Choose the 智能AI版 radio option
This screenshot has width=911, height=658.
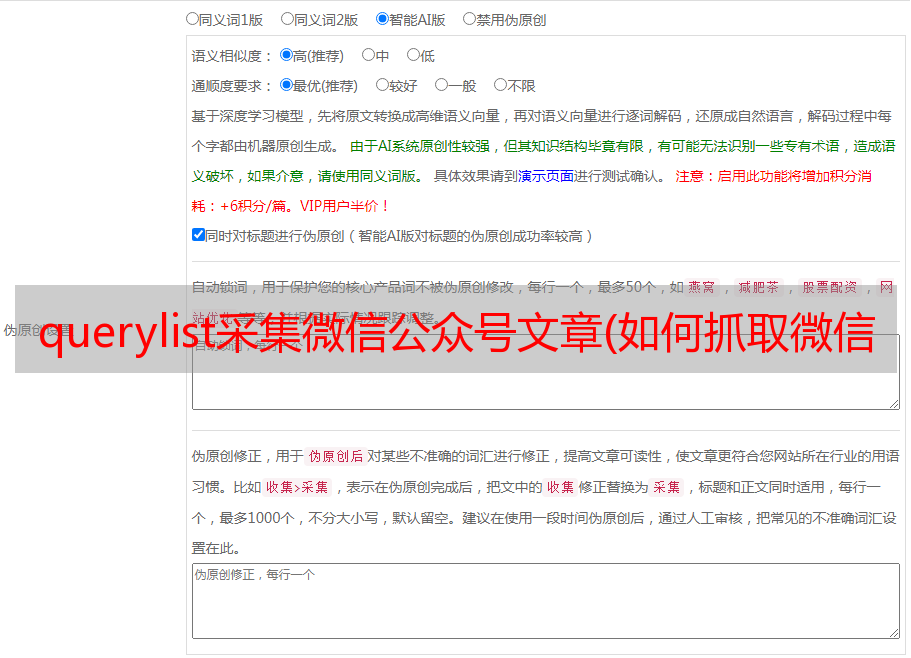382,19
